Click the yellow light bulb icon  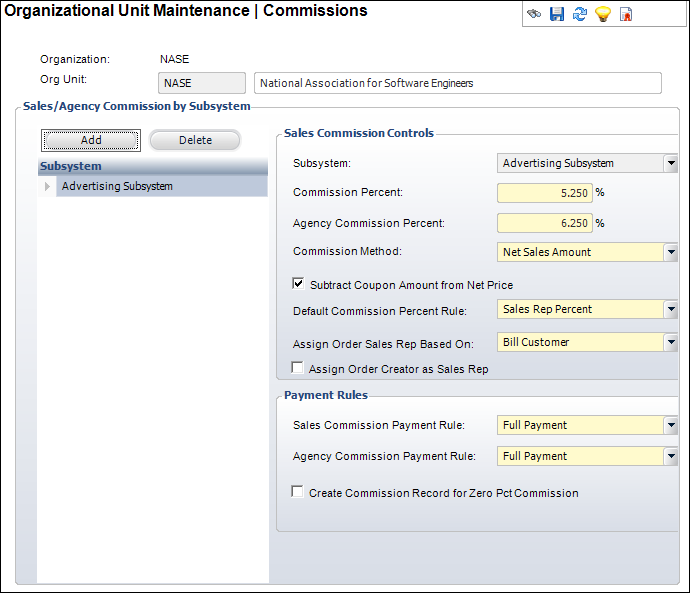pyautogui.click(x=602, y=14)
